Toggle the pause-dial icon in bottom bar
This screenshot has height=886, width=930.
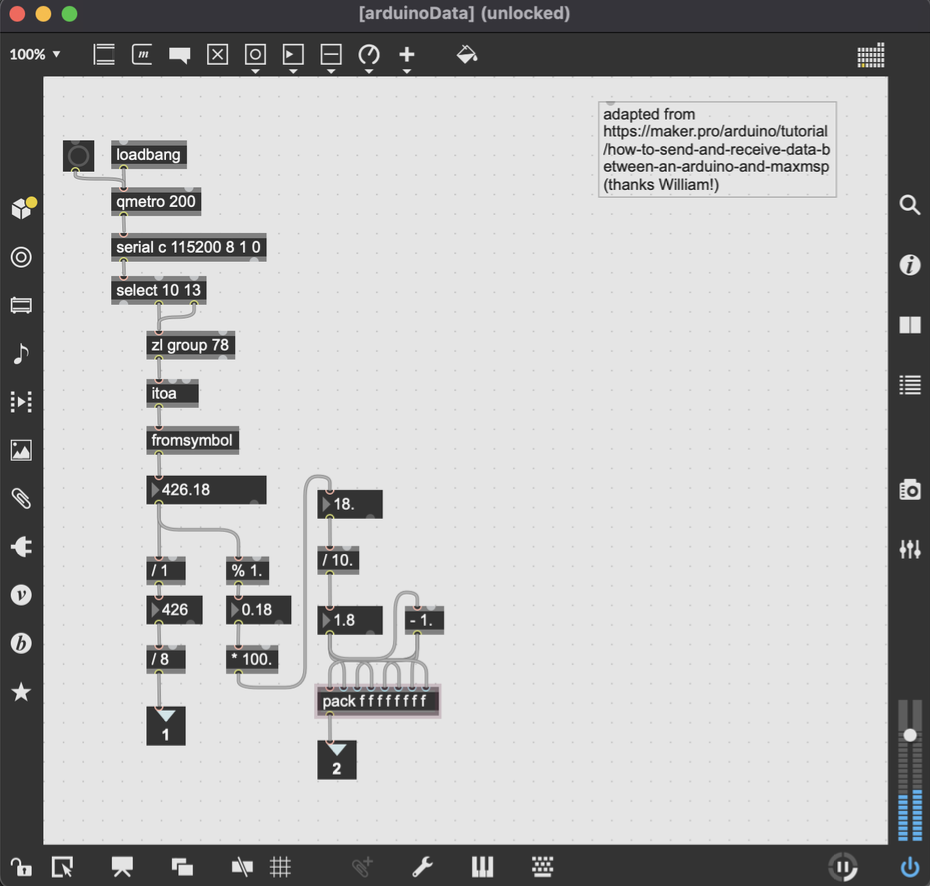point(843,868)
